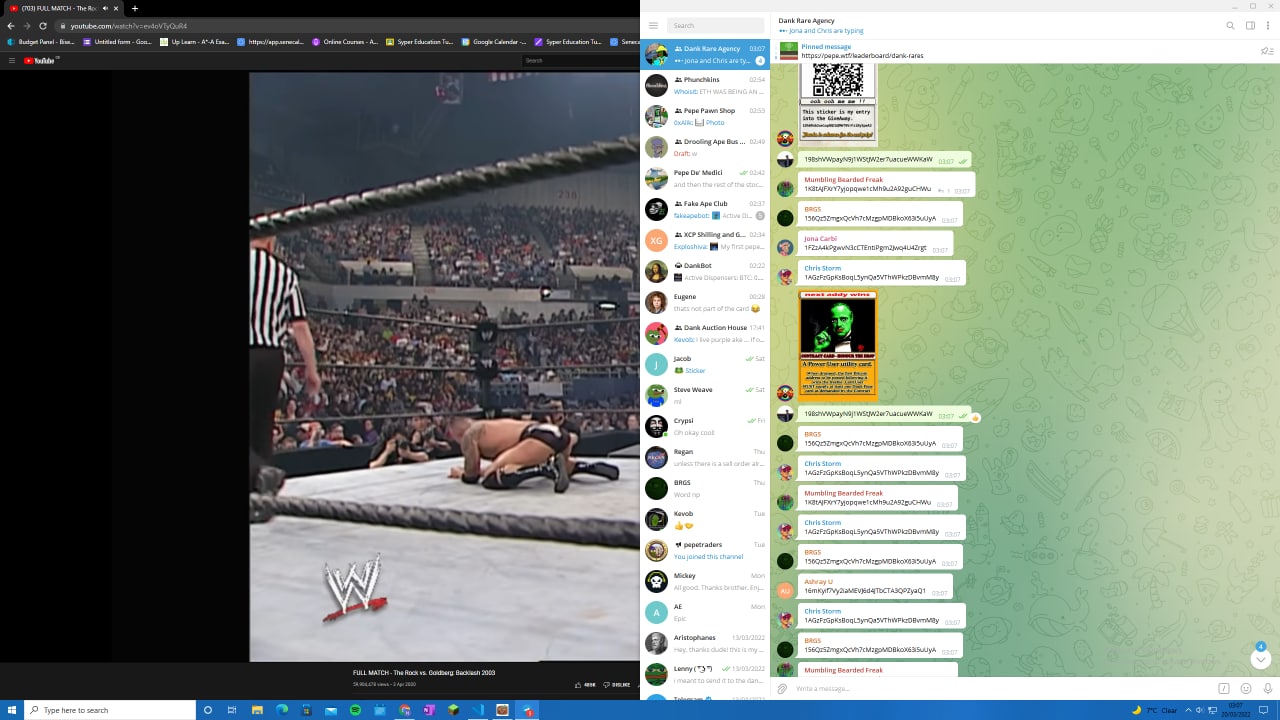Search messages in the Dank Rare Agency chat

tap(1230, 26)
